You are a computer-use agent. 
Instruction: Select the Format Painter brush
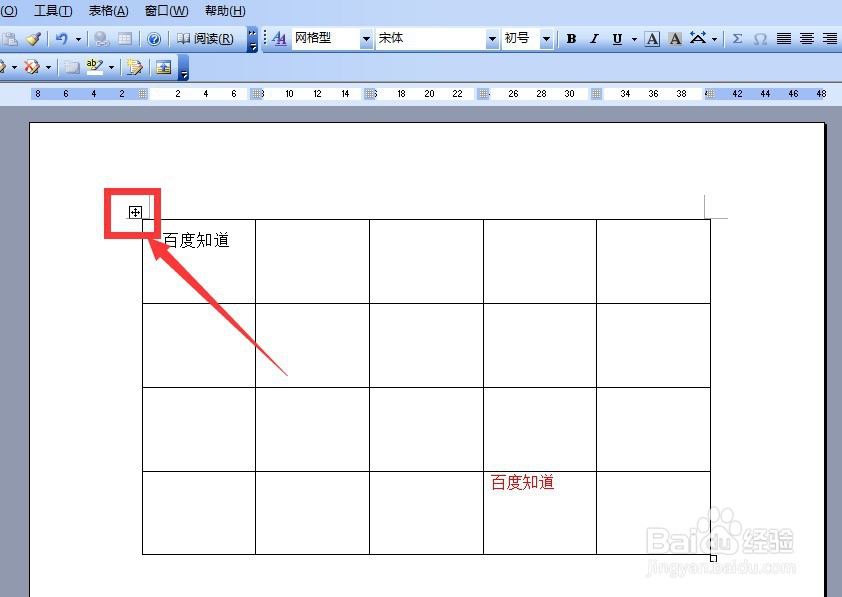point(34,39)
